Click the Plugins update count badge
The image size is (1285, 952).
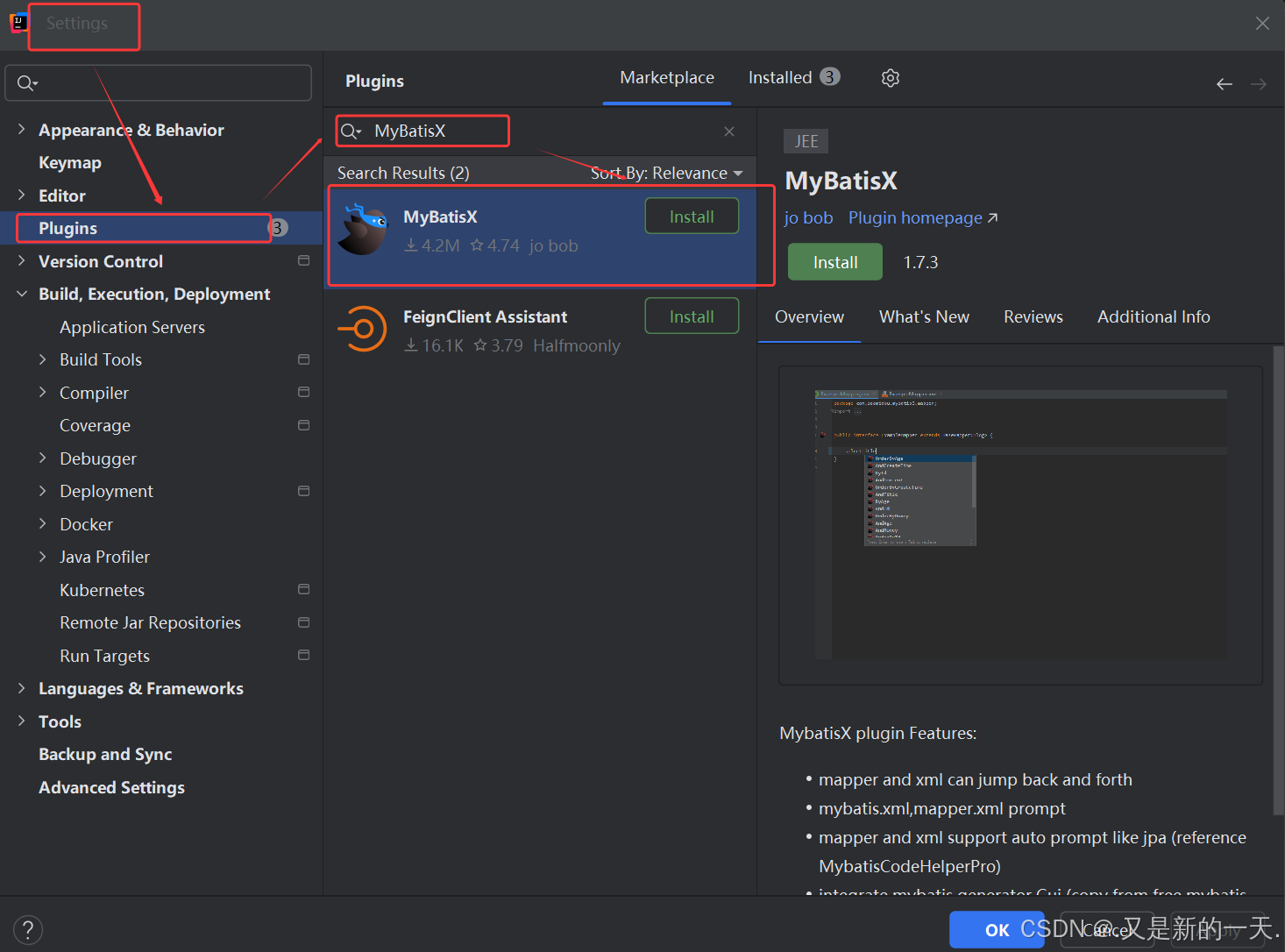pos(278,228)
